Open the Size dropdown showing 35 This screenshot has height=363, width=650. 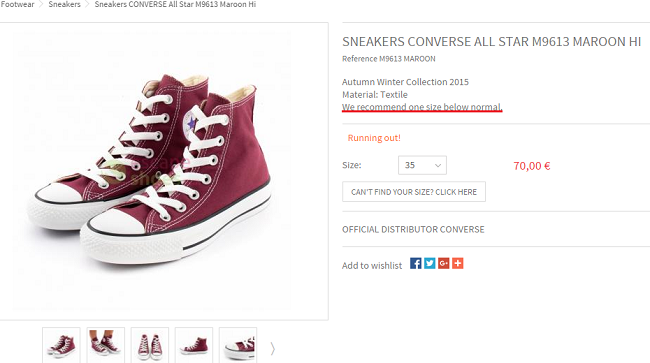422,165
